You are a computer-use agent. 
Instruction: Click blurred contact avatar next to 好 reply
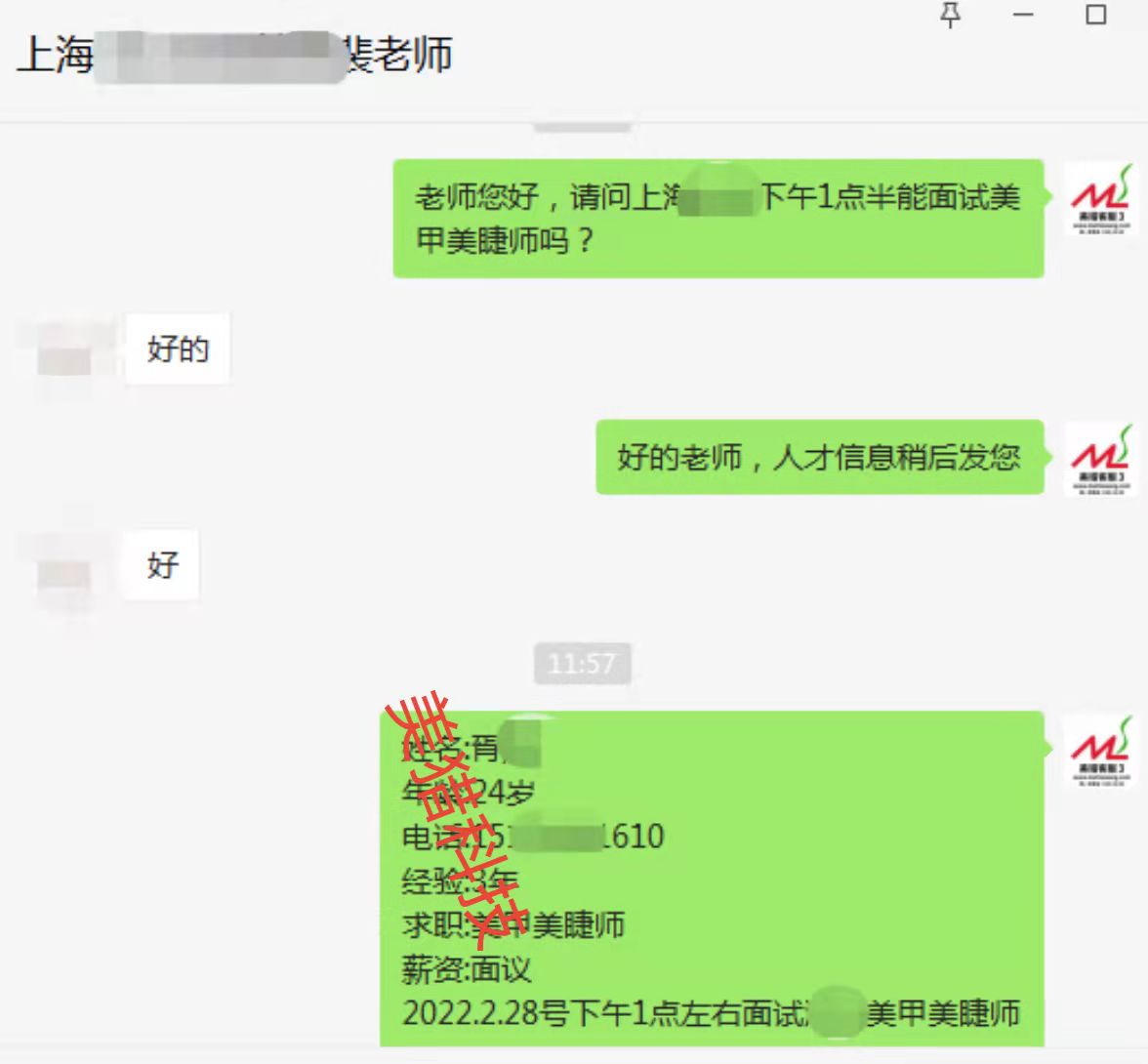tap(64, 568)
